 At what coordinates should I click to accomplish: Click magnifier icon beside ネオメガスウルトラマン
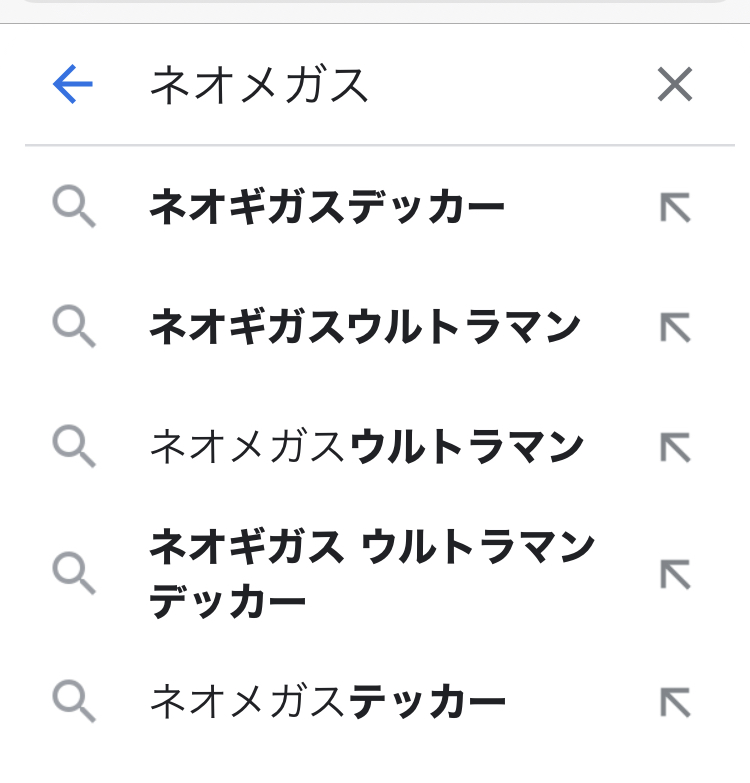click(74, 446)
